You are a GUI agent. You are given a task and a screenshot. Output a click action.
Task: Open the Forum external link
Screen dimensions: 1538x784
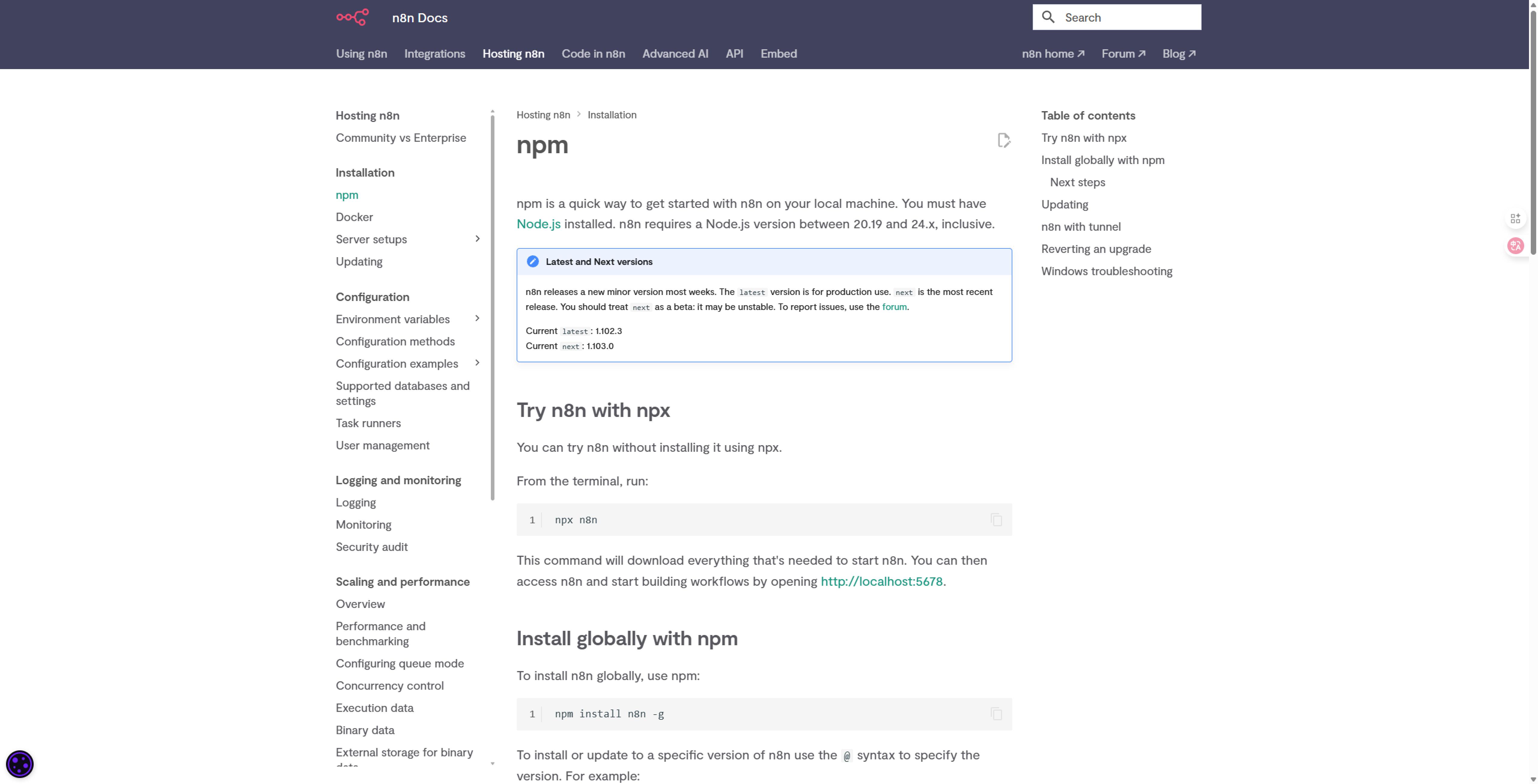[x=1123, y=54]
